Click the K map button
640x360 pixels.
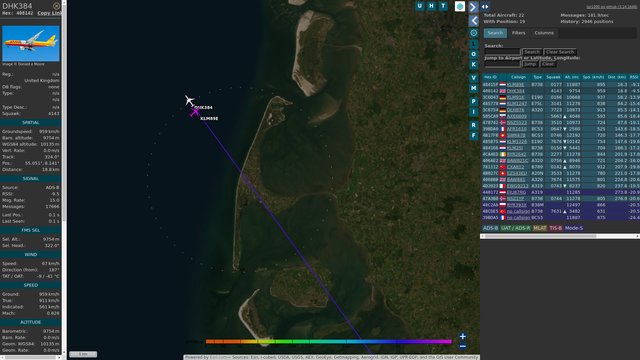click(473, 64)
